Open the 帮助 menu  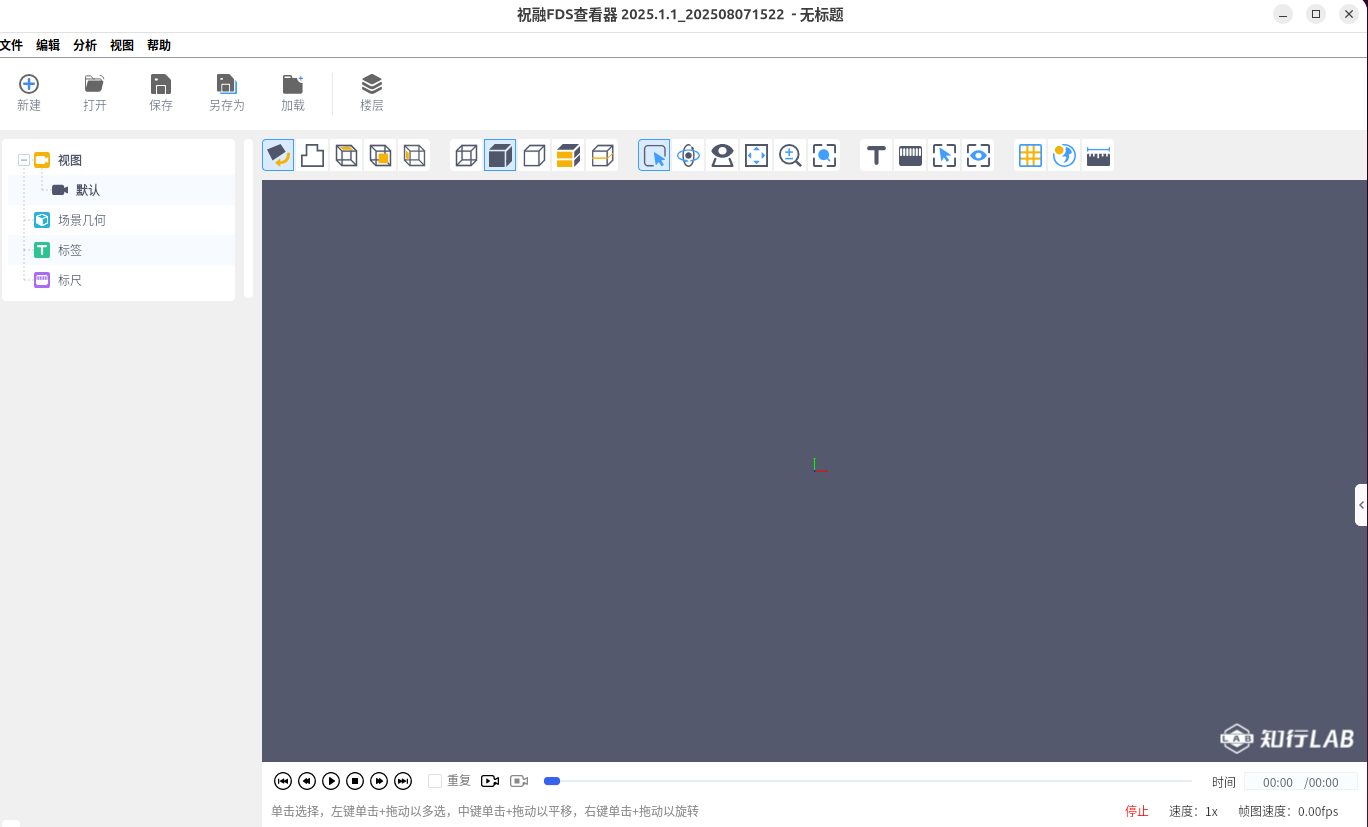(159, 45)
